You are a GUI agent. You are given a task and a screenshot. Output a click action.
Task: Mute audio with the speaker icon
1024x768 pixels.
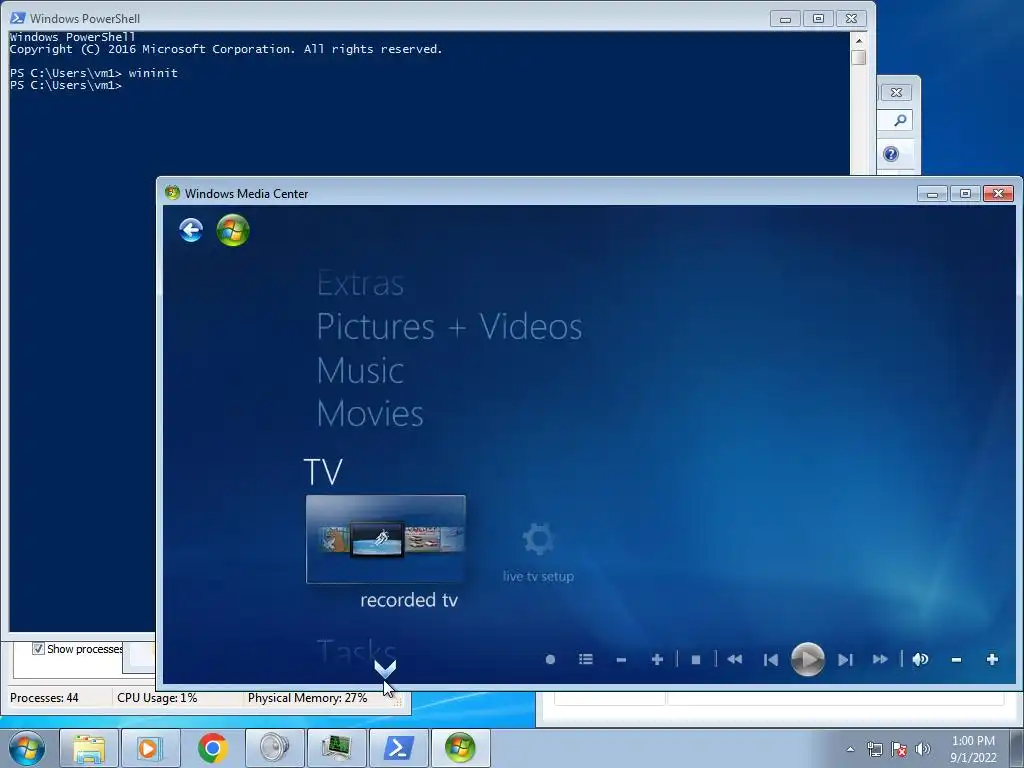(x=920, y=660)
